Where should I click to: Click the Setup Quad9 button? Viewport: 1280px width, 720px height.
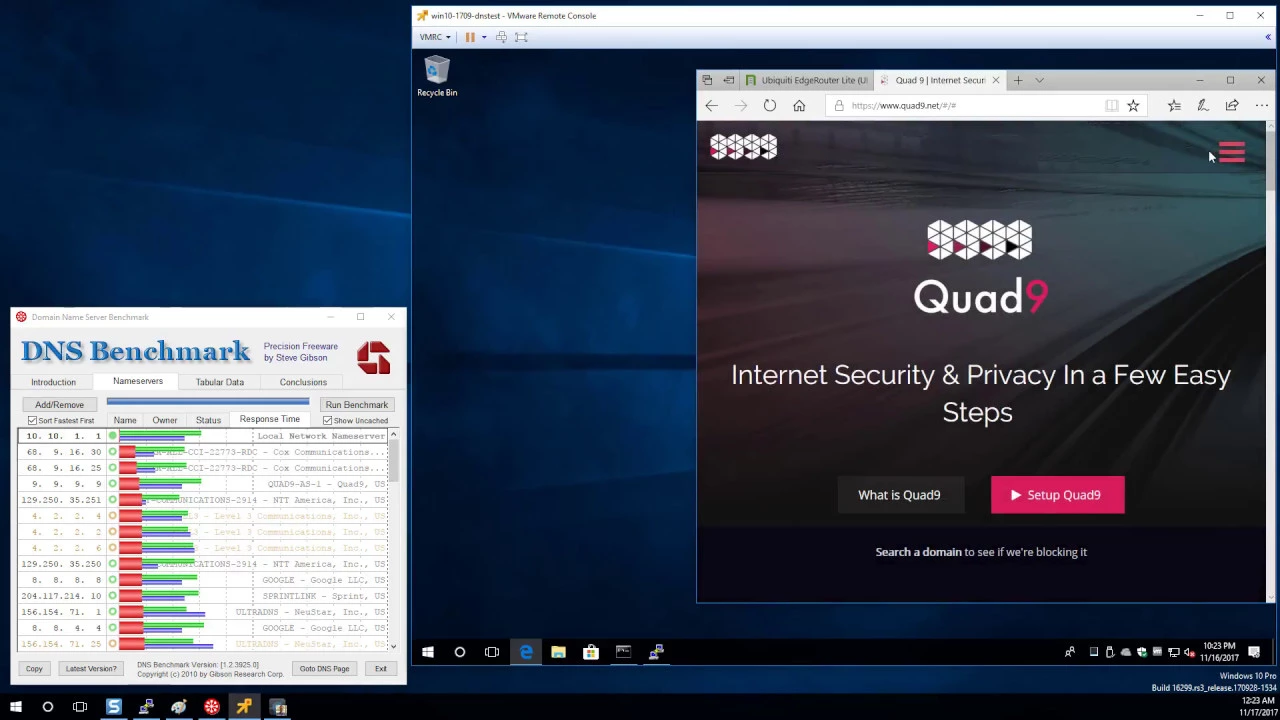1057,495
